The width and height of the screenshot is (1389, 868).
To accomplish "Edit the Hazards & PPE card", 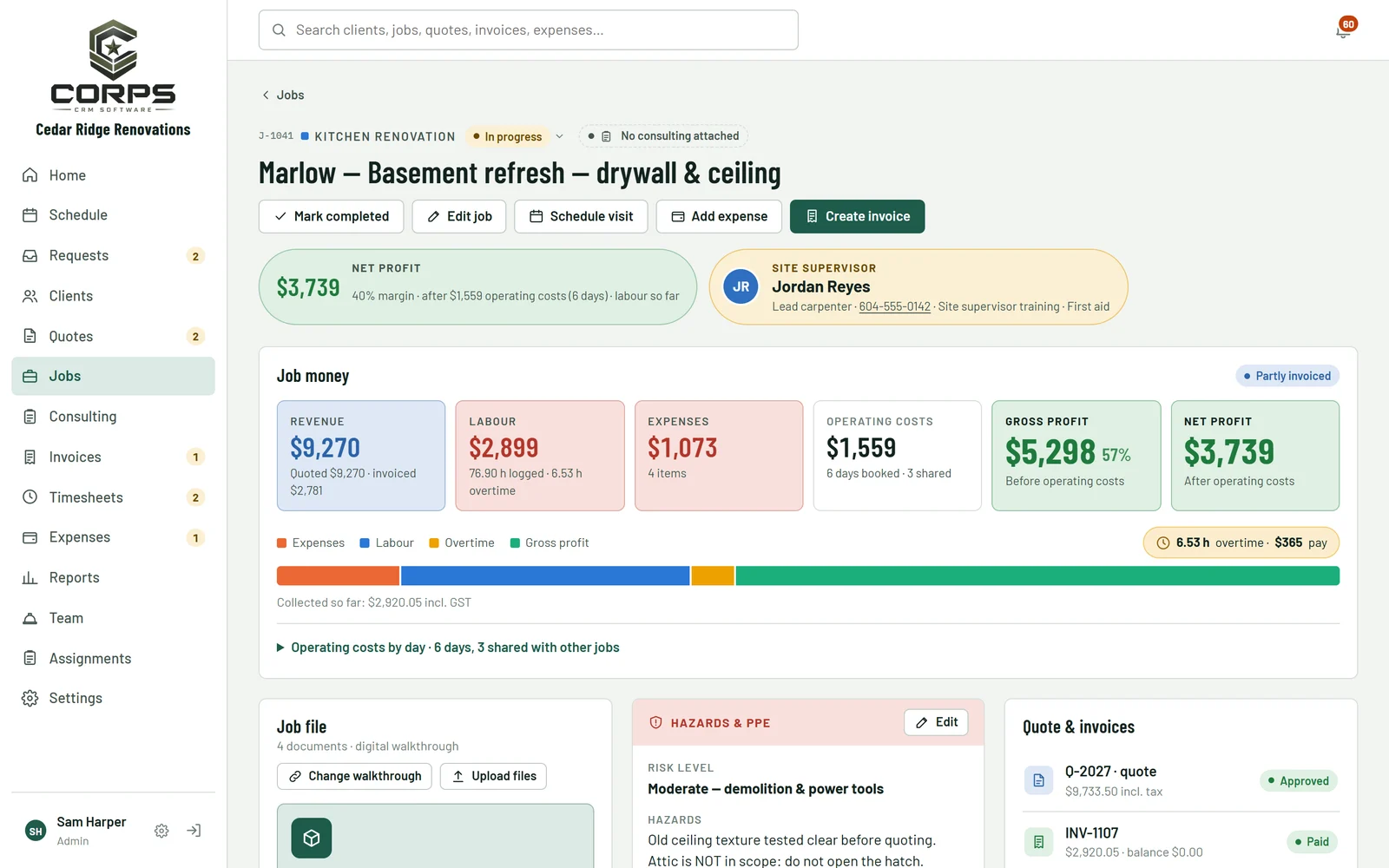I will (x=936, y=722).
